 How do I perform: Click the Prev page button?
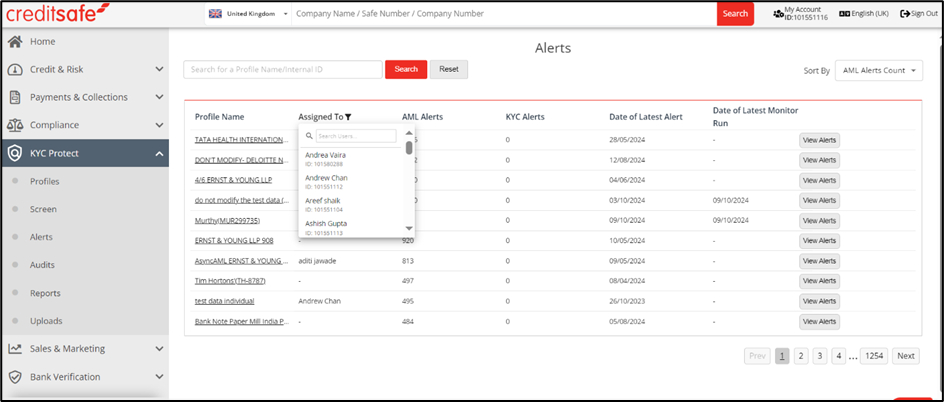(758, 356)
